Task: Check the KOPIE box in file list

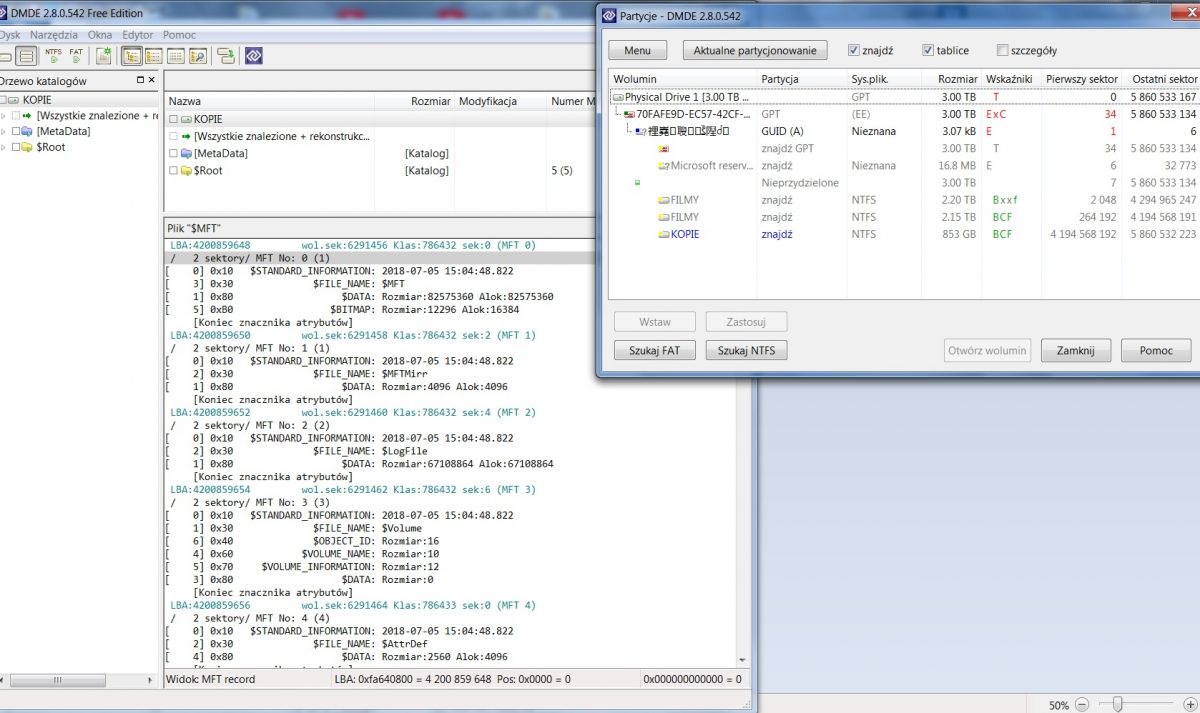Action: pos(173,119)
